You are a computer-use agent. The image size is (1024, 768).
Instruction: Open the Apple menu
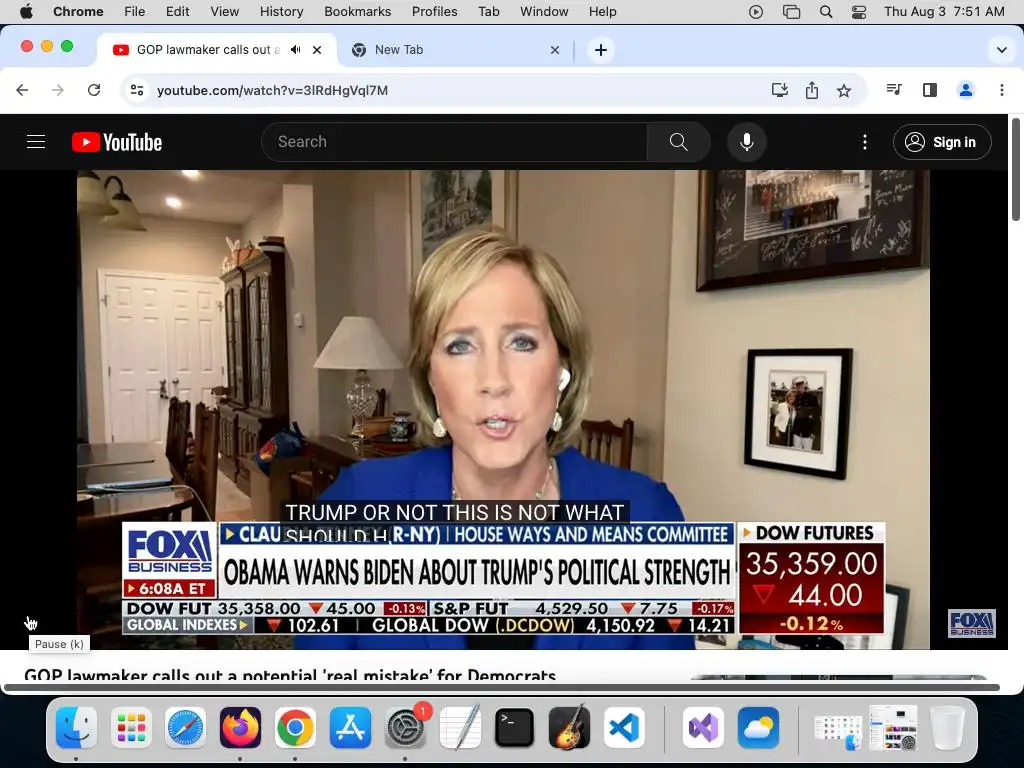point(27,12)
